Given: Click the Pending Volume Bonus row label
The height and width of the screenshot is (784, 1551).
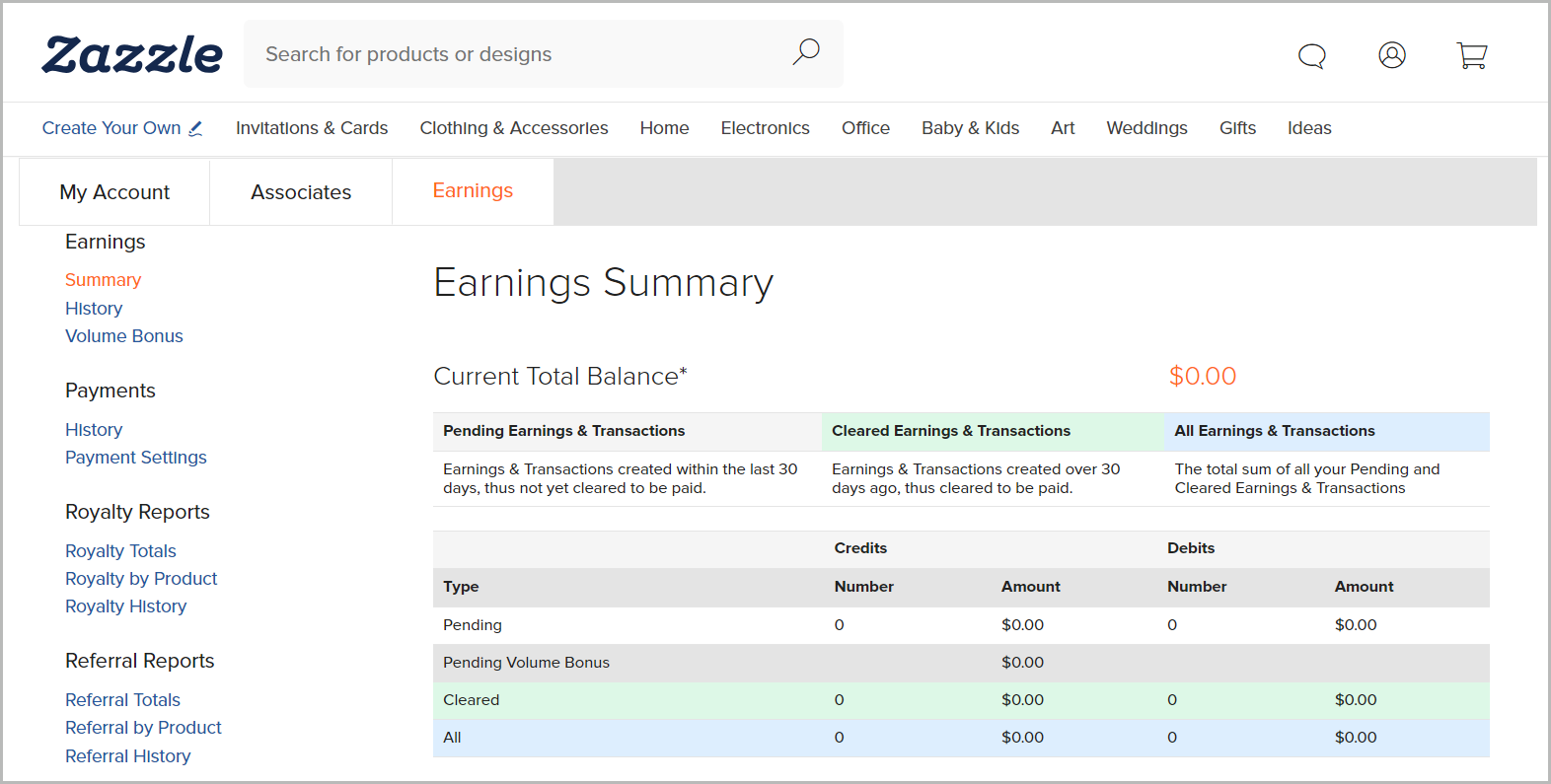Looking at the screenshot, I should [x=526, y=663].
